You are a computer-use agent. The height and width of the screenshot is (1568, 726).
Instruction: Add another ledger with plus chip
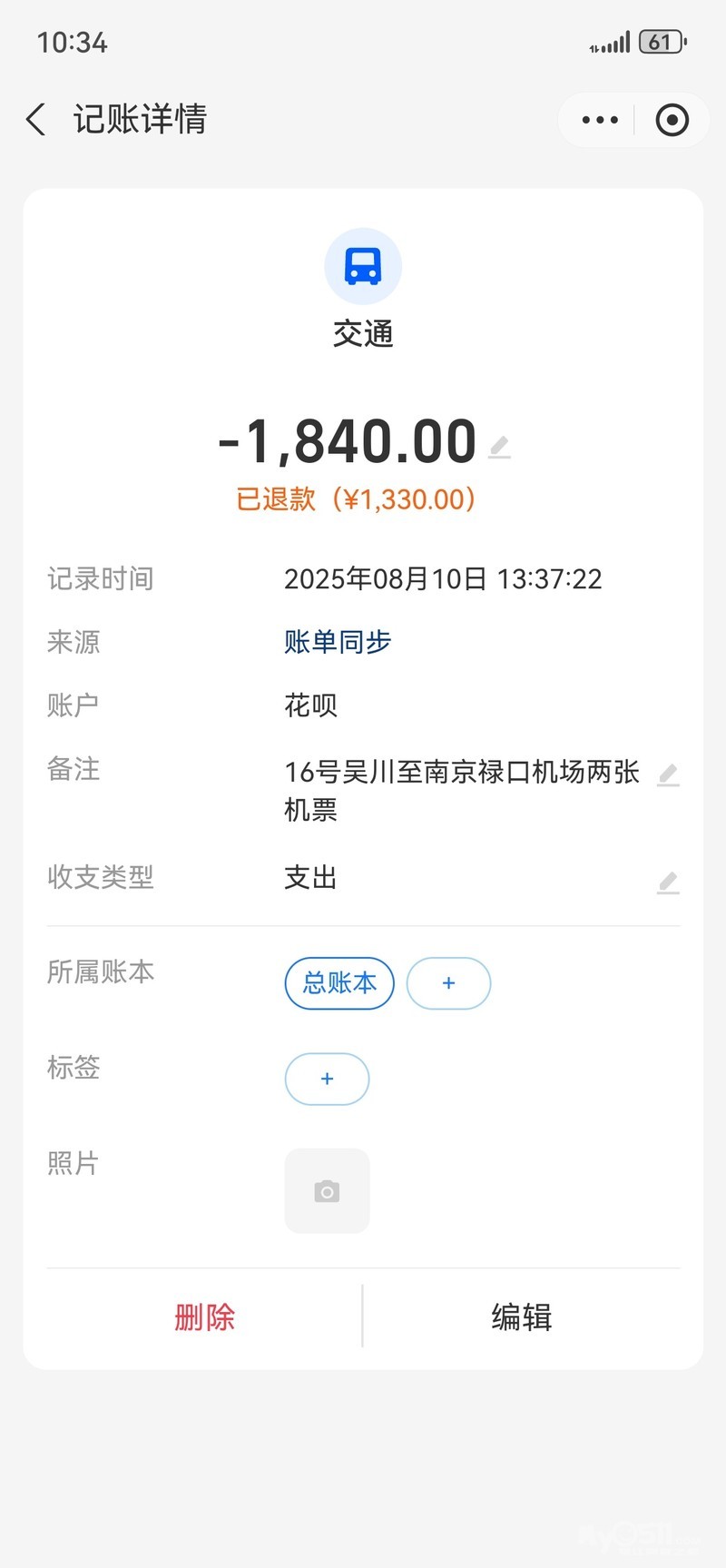click(448, 983)
